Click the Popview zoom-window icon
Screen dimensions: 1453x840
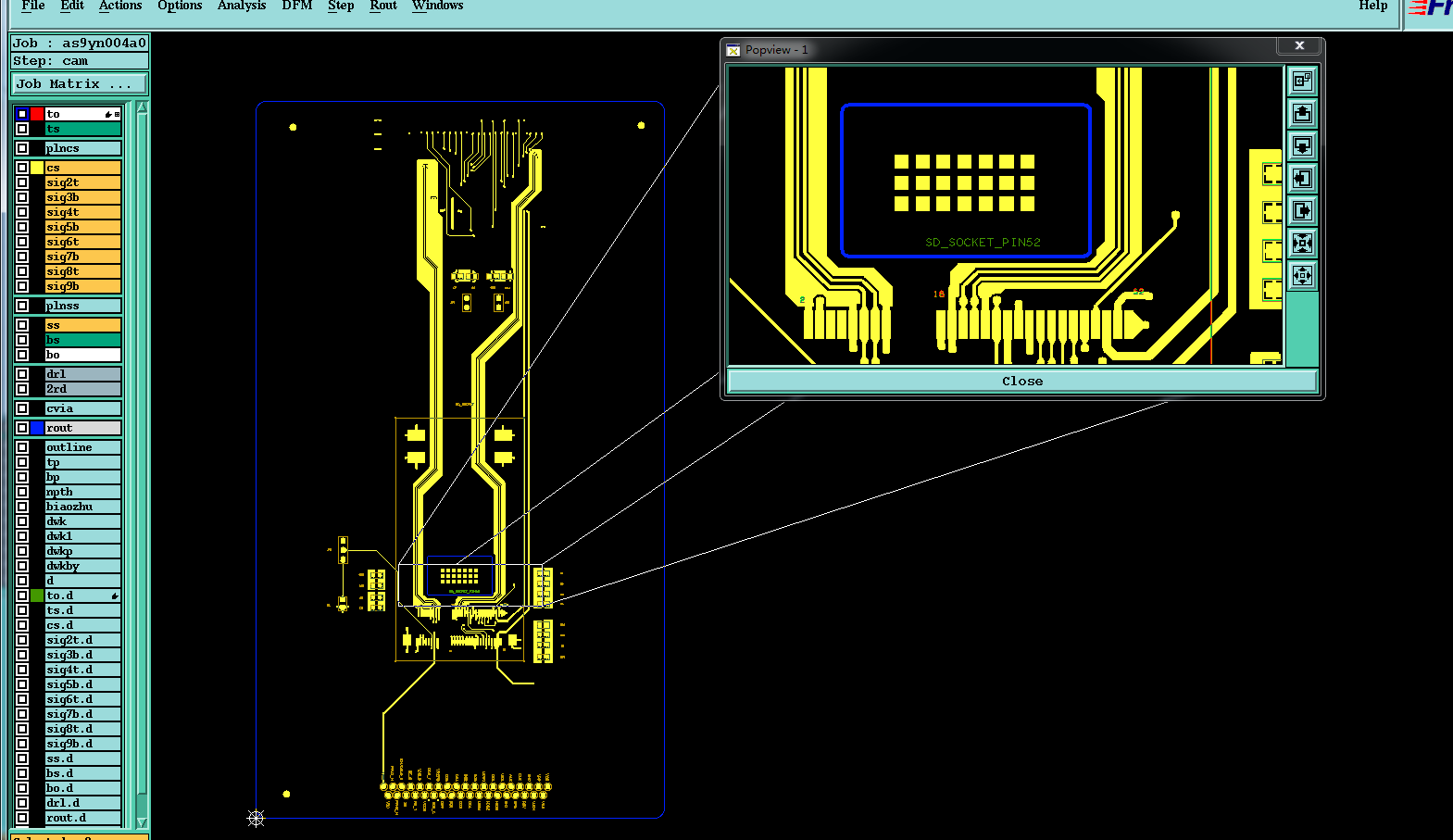click(1302, 81)
